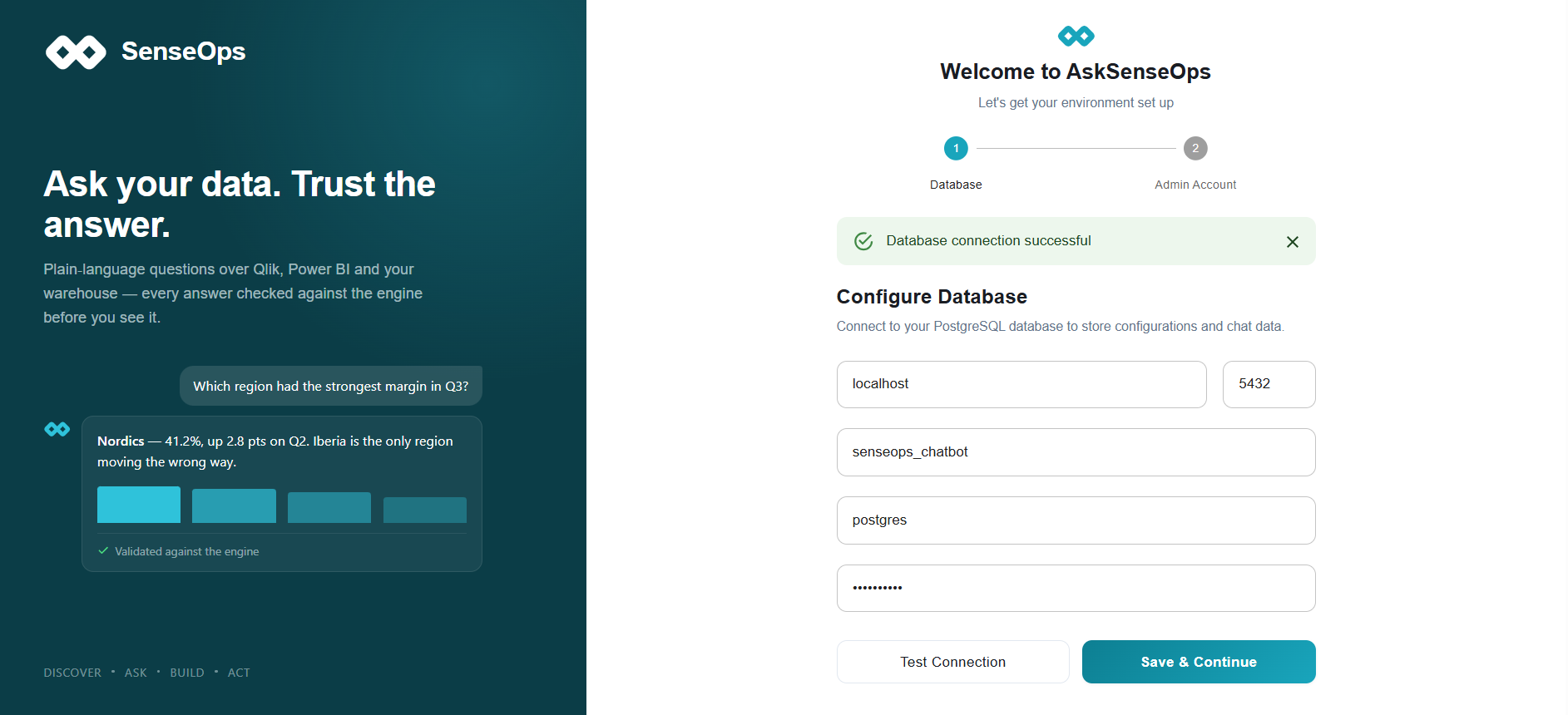Click the validated checkmark icon in chat card
Image resolution: width=1568 pixels, height=715 pixels.
pyautogui.click(x=103, y=550)
